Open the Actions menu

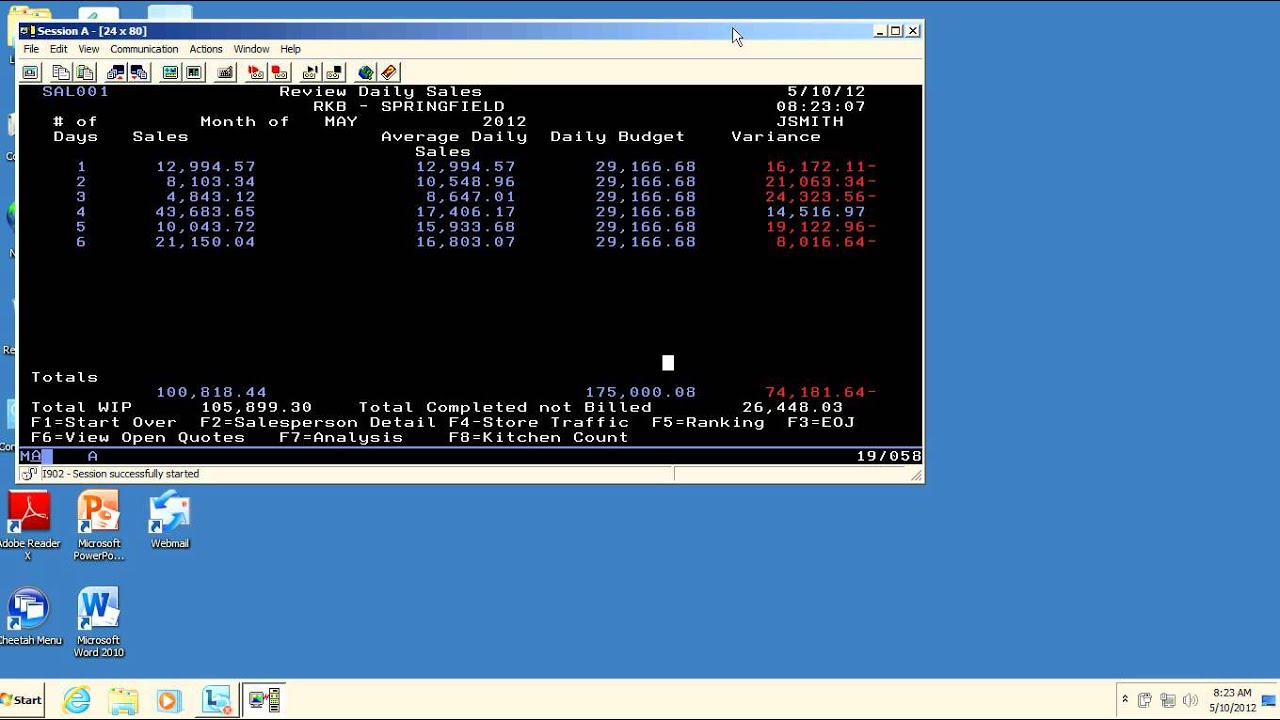coord(206,49)
